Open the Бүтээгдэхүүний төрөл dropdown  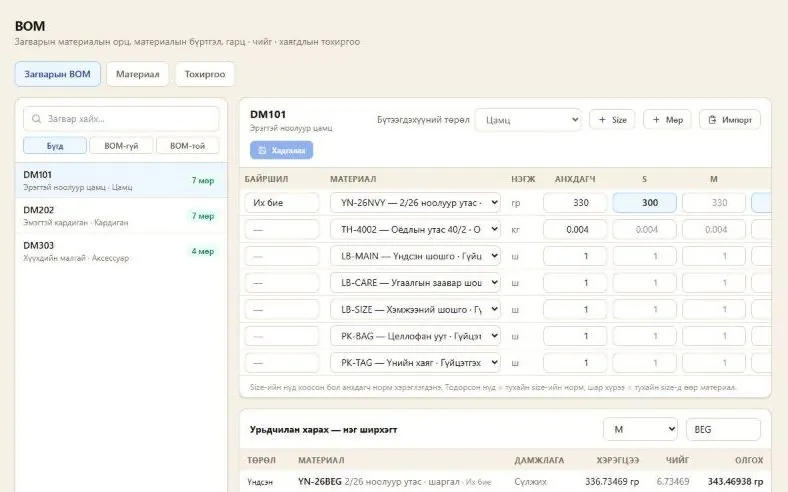point(528,120)
